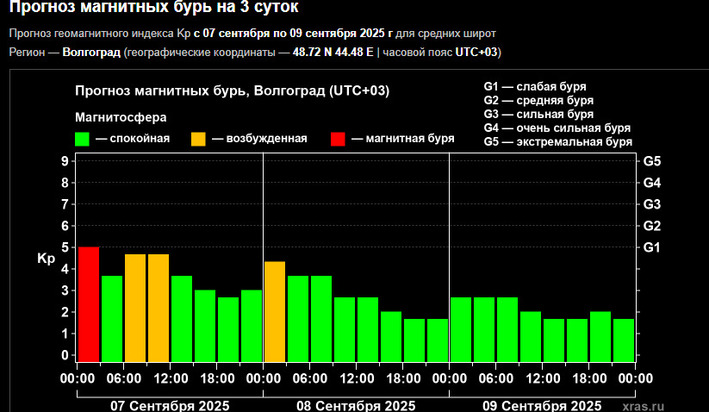Click the G5 level label on right axis
The height and width of the screenshot is (412, 709).
click(x=652, y=161)
